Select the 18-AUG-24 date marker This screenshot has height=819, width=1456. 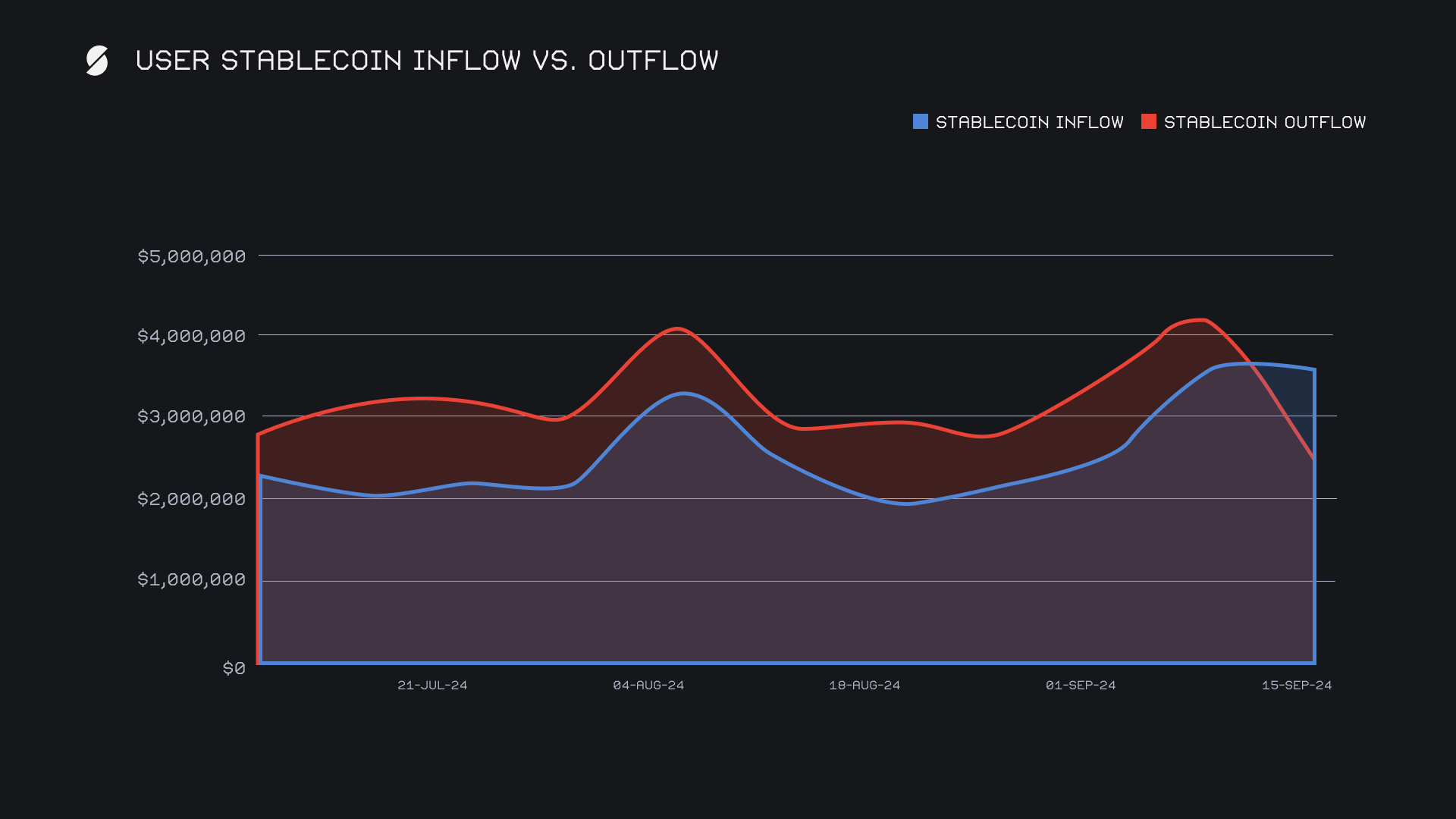click(x=864, y=685)
